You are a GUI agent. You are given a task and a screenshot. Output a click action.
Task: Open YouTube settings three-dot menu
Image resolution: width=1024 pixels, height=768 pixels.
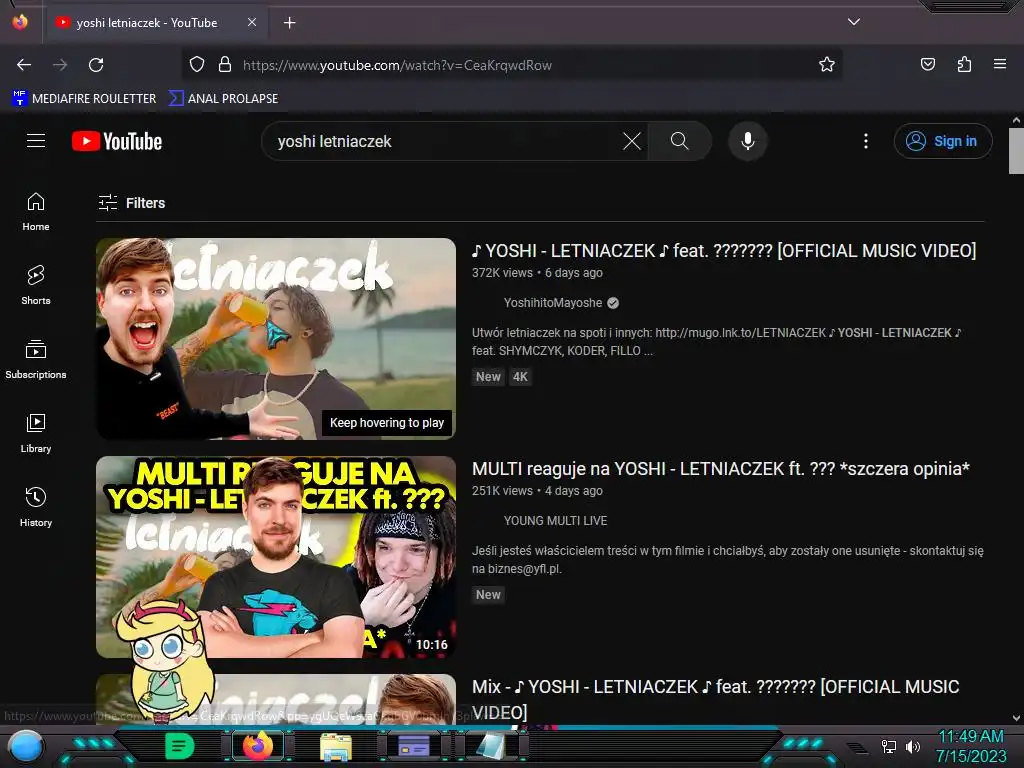pyautogui.click(x=866, y=141)
